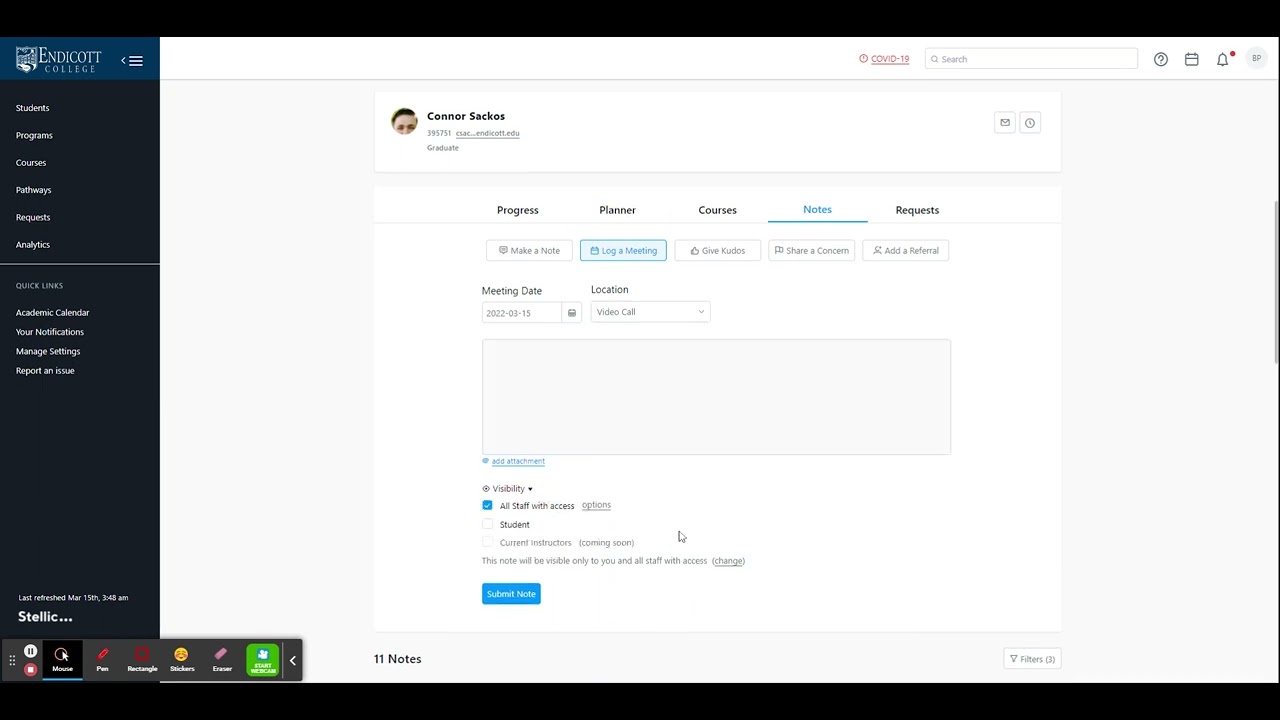
Task: Click the Make a Note button
Action: 529,251
